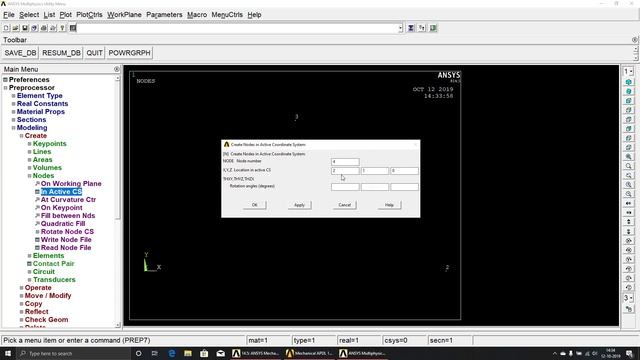
Task: Select the Oblique View icon
Action: (x=629, y=91)
